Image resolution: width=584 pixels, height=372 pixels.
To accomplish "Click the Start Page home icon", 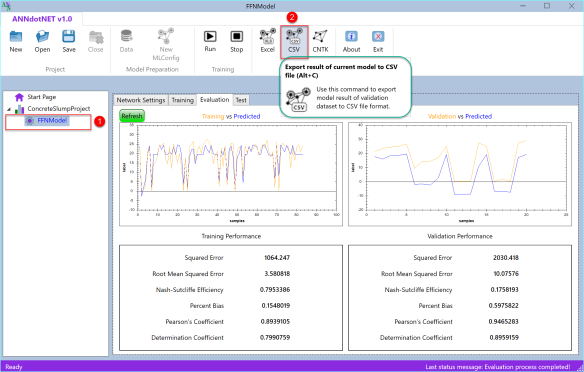I will pyautogui.click(x=19, y=97).
